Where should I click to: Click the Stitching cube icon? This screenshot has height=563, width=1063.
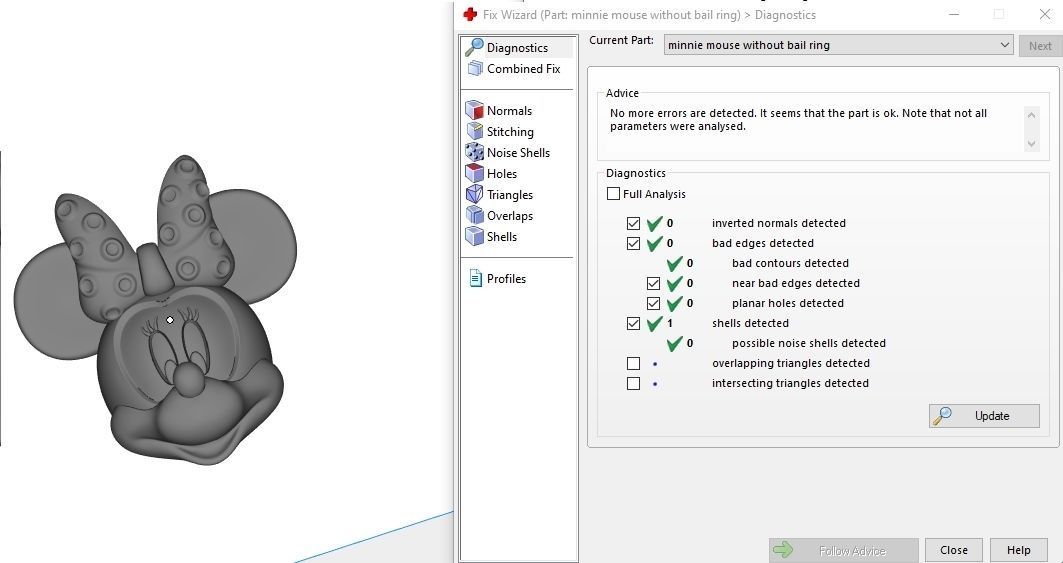point(475,132)
